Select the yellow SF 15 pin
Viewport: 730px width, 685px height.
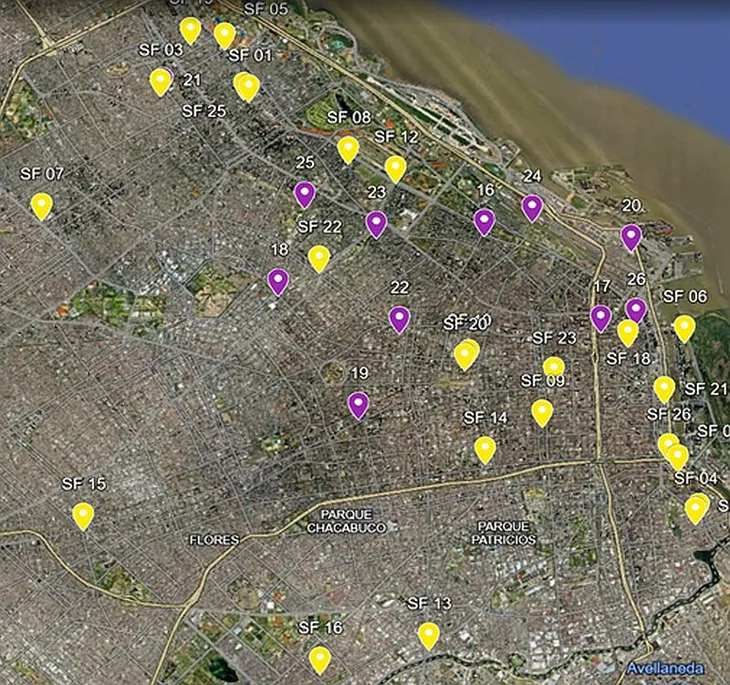pyautogui.click(x=83, y=515)
